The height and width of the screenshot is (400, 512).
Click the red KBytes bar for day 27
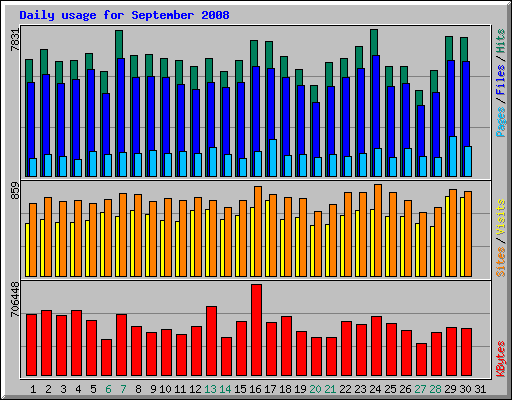coord(421,360)
